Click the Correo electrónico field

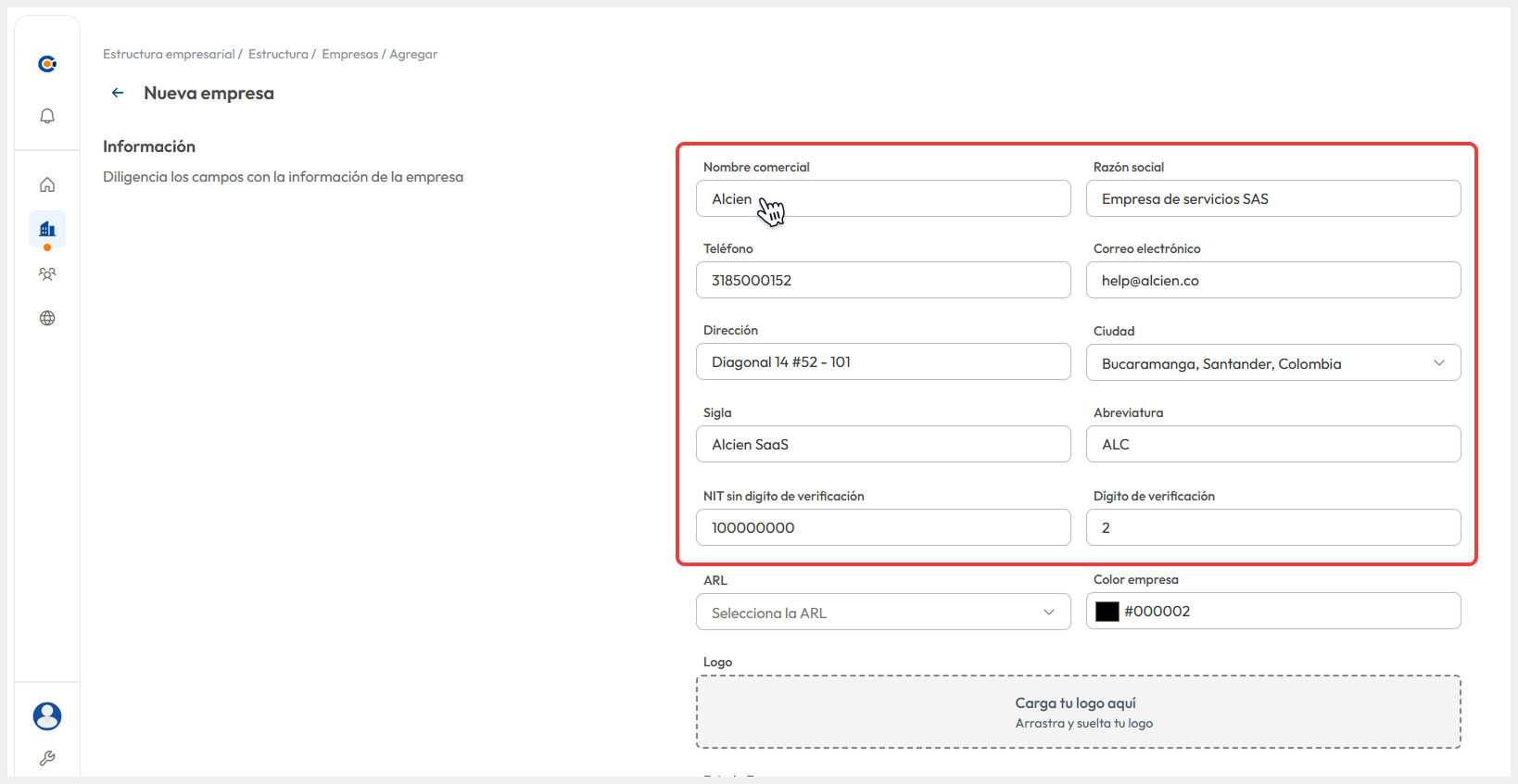pyautogui.click(x=1272, y=281)
